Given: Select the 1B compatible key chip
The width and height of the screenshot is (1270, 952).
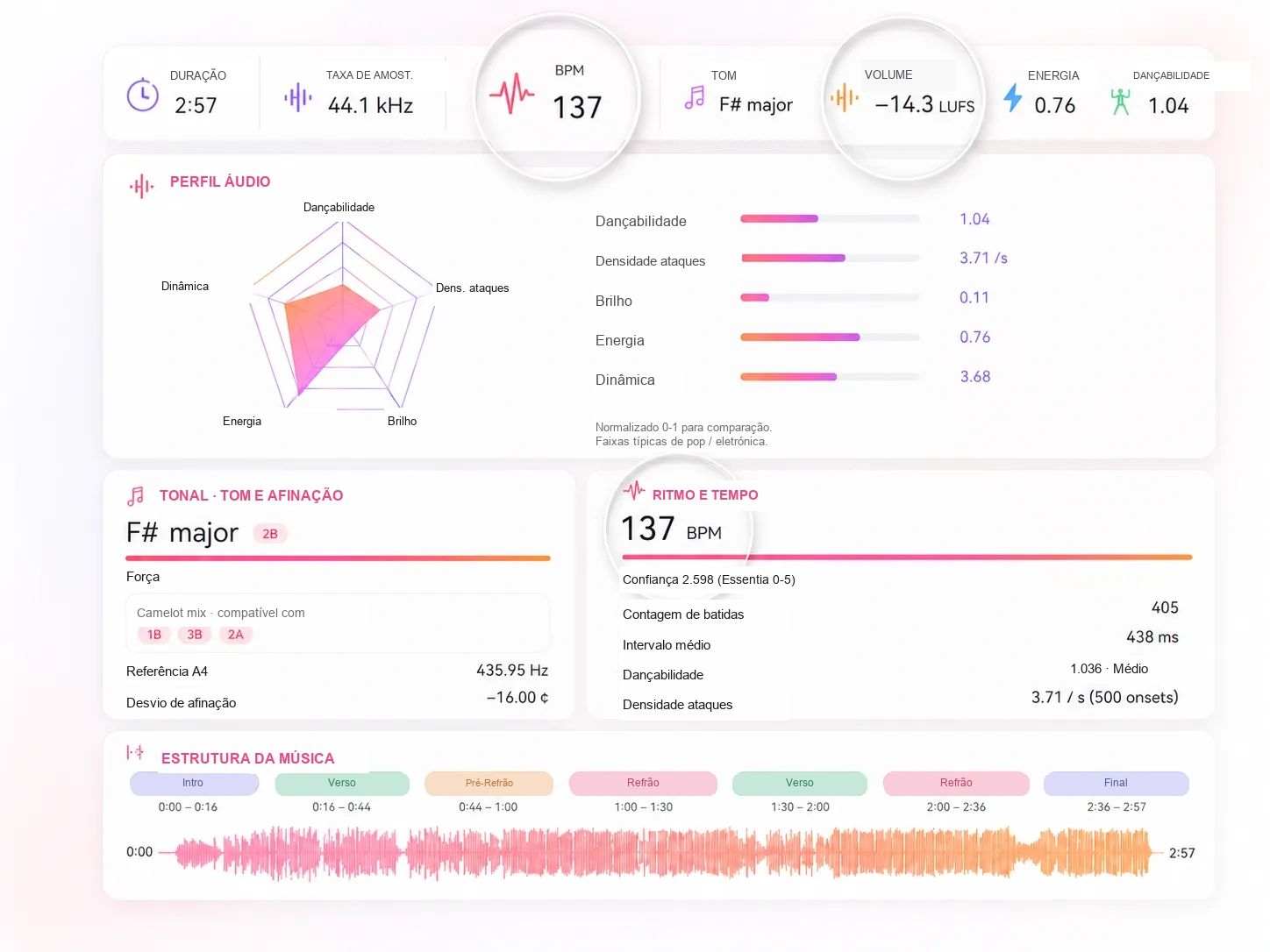Looking at the screenshot, I should [154, 635].
